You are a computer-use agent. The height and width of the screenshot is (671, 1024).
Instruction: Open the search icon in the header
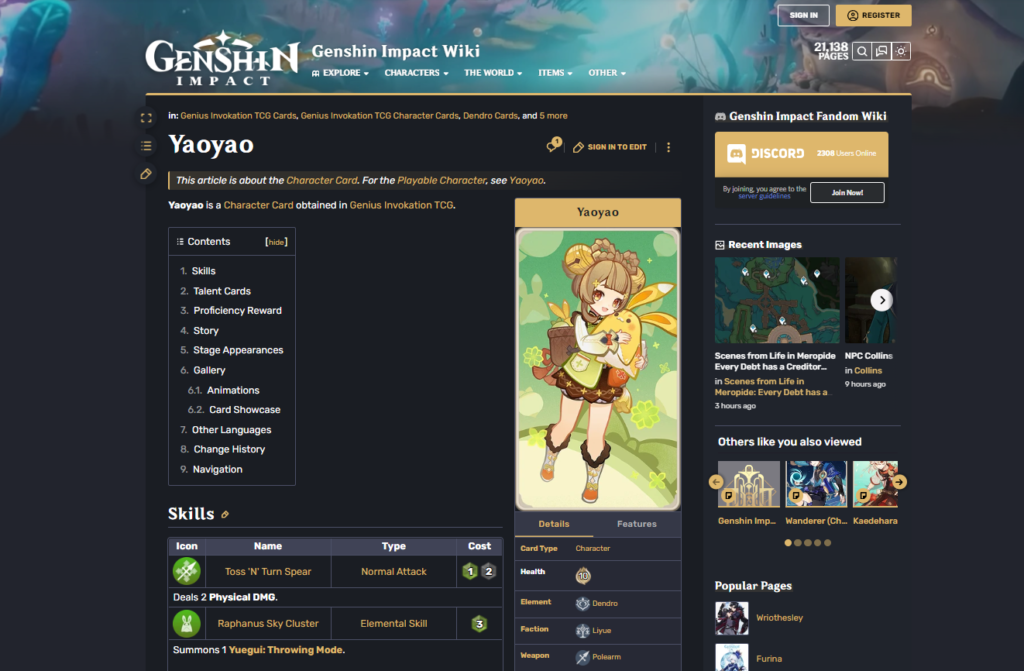(x=862, y=51)
